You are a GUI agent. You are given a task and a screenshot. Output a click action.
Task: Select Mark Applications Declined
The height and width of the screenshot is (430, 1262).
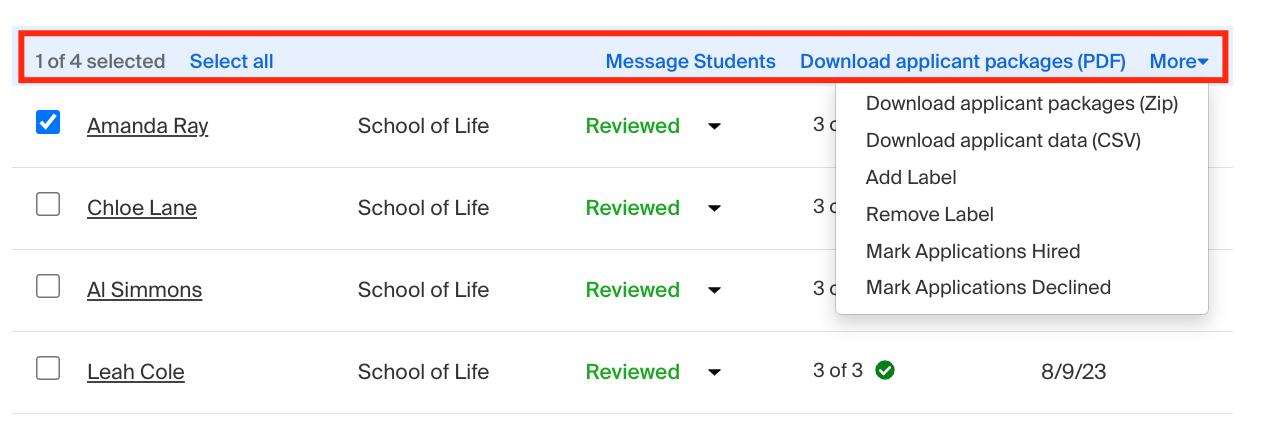pyautogui.click(x=988, y=288)
